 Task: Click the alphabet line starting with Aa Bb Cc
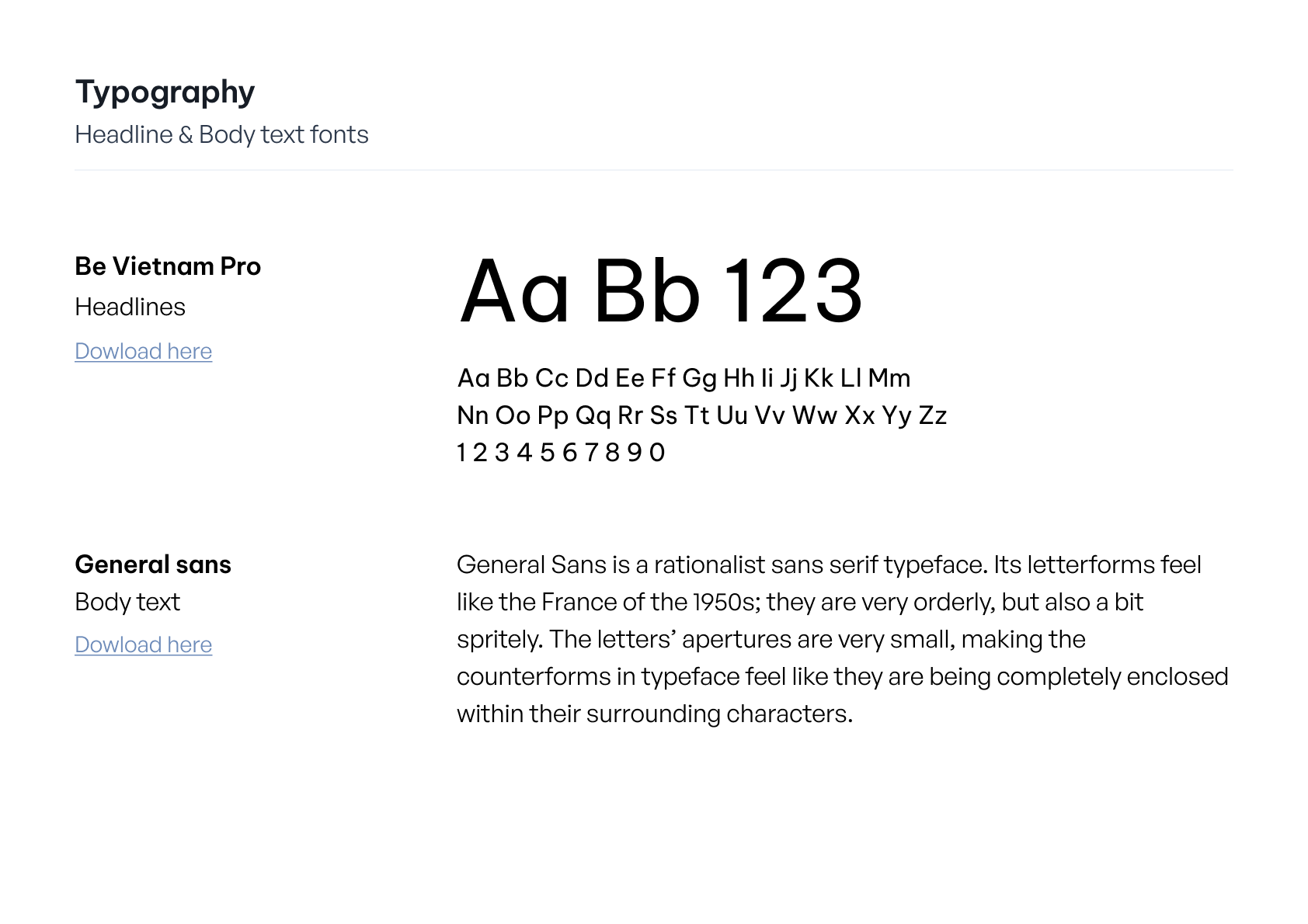click(684, 378)
